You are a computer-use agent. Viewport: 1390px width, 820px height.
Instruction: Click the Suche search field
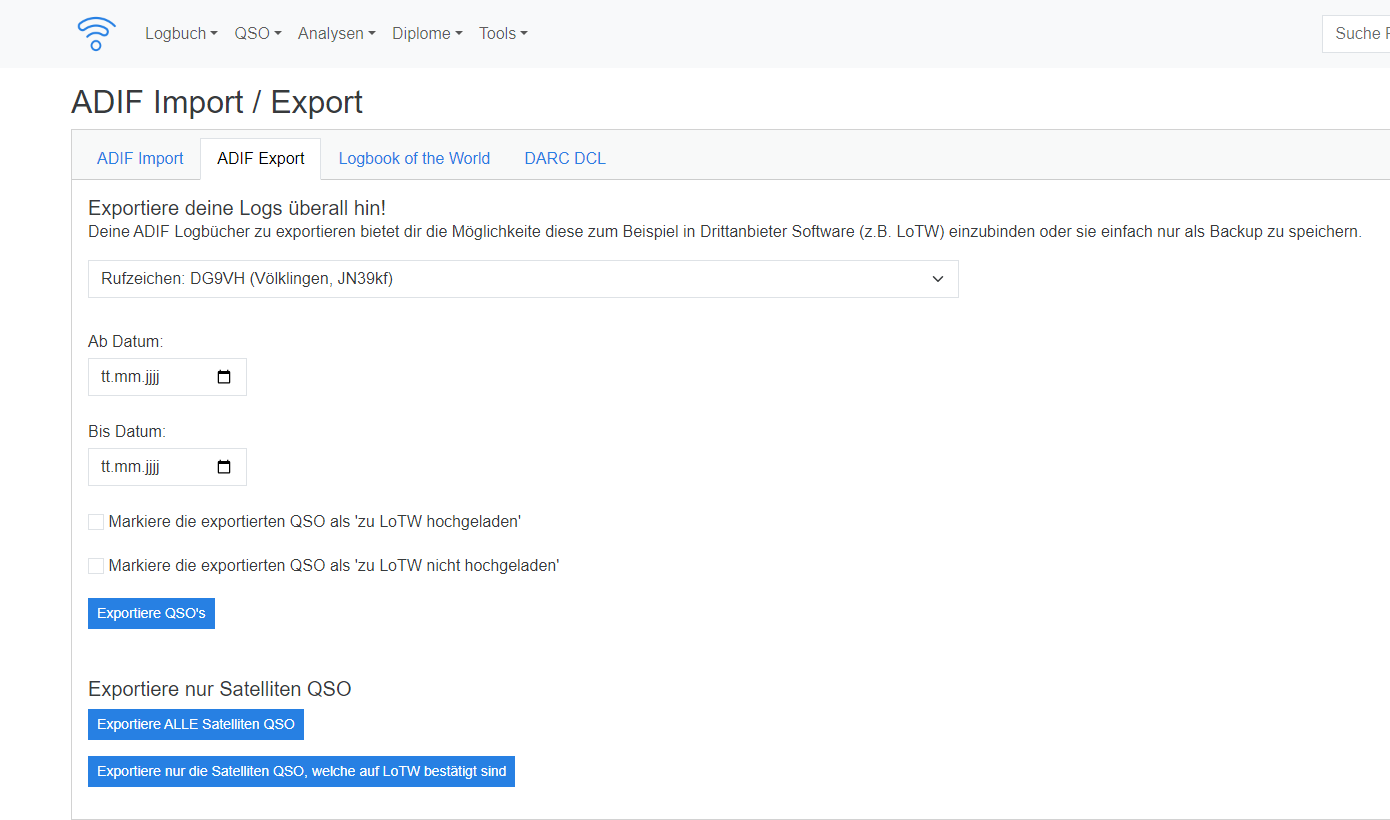click(1356, 34)
